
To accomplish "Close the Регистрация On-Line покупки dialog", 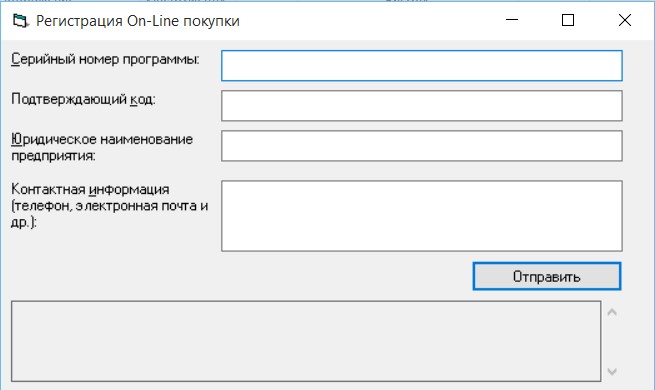I will 625,20.
